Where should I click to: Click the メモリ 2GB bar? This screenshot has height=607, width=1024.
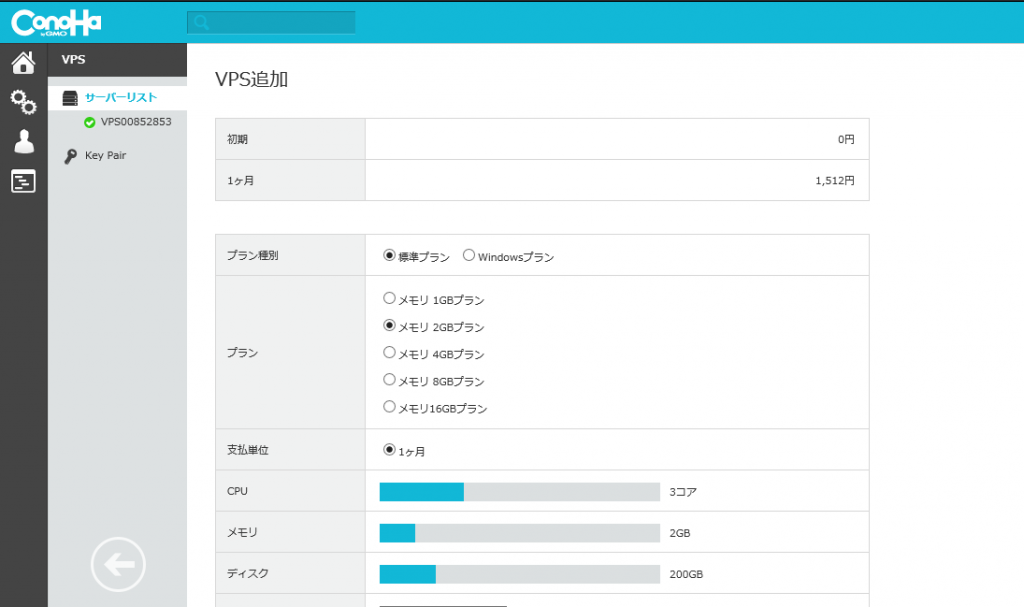tap(520, 533)
